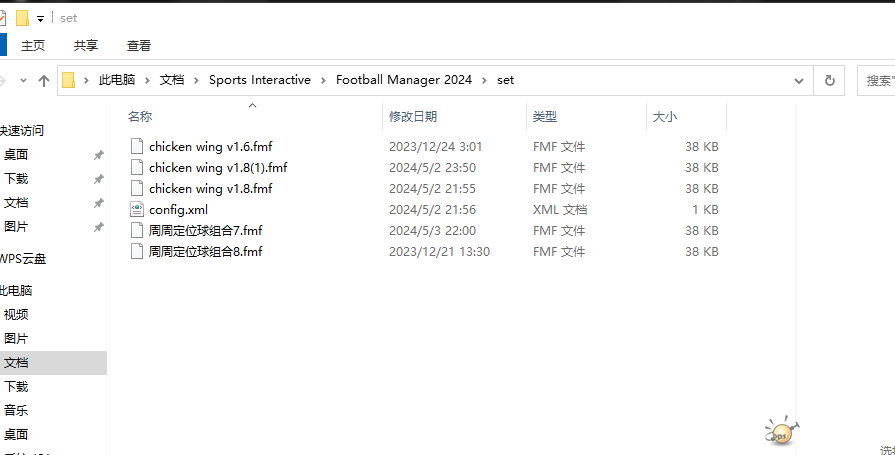Click the floating WPS assistant icon
The image size is (895, 455).
(x=781, y=432)
